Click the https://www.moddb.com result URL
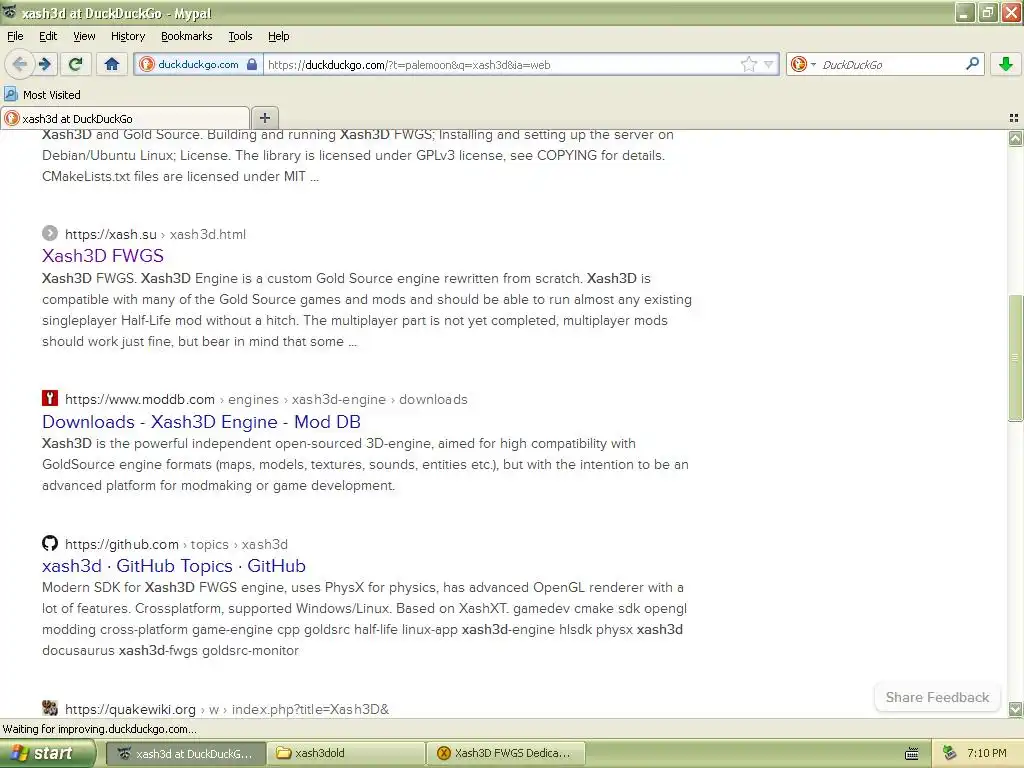This screenshot has height=768, width=1024. (x=140, y=399)
